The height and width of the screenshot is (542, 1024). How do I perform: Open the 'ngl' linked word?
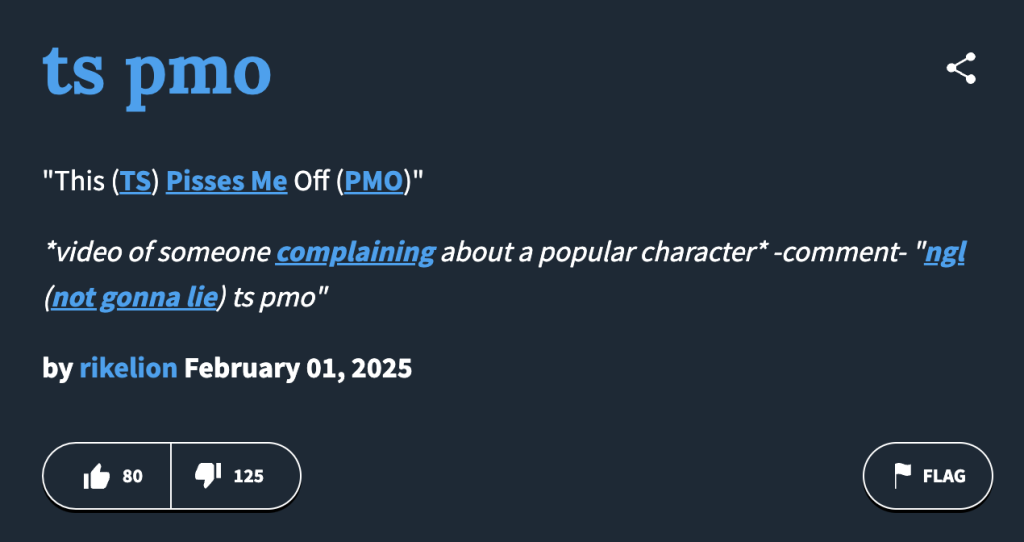pyautogui.click(x=944, y=252)
